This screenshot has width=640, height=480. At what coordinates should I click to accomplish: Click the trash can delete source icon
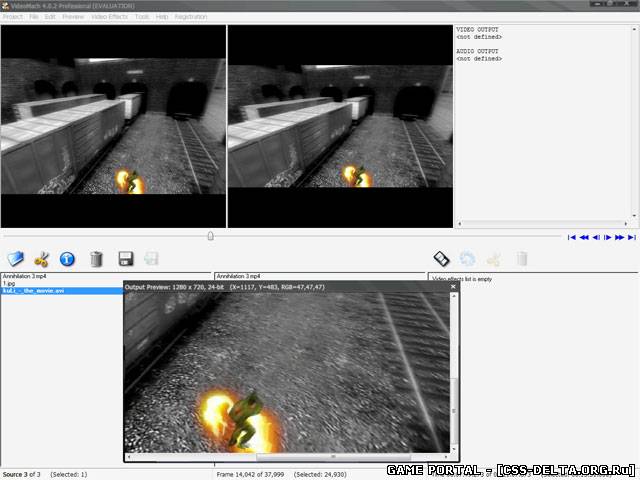point(96,259)
